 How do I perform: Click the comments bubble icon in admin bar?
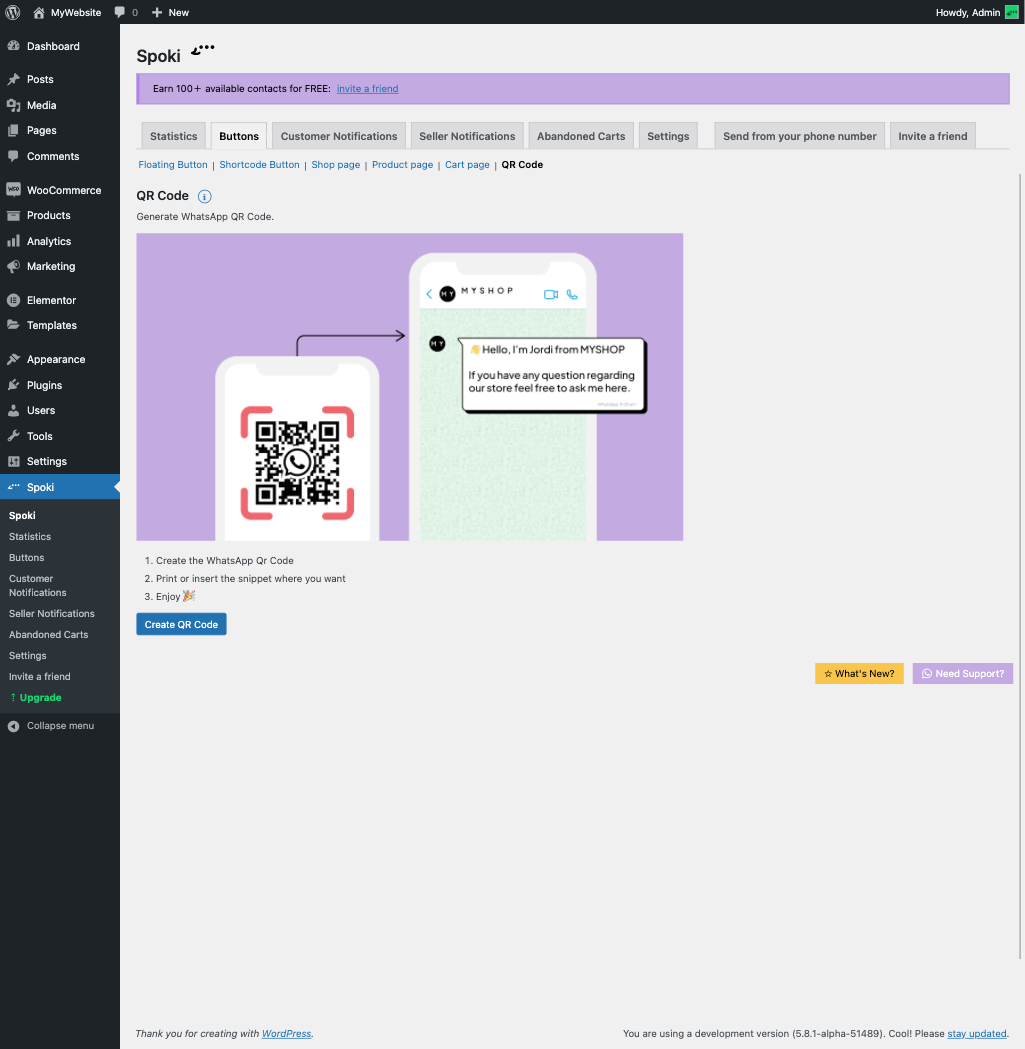point(120,12)
